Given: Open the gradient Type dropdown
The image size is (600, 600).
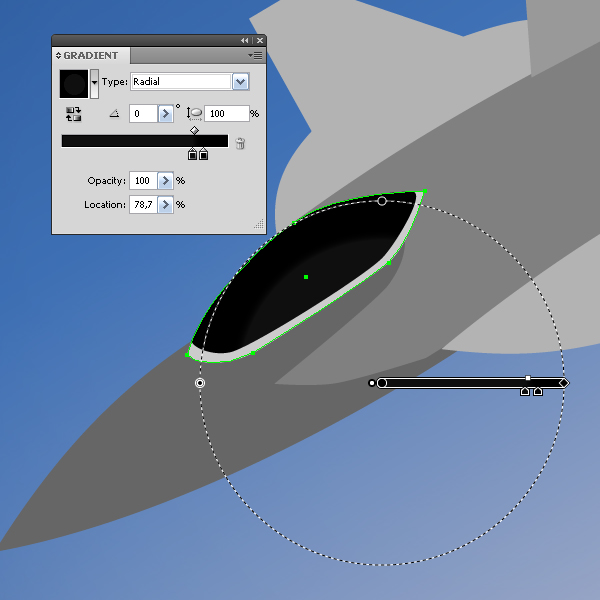Looking at the screenshot, I should (x=241, y=82).
